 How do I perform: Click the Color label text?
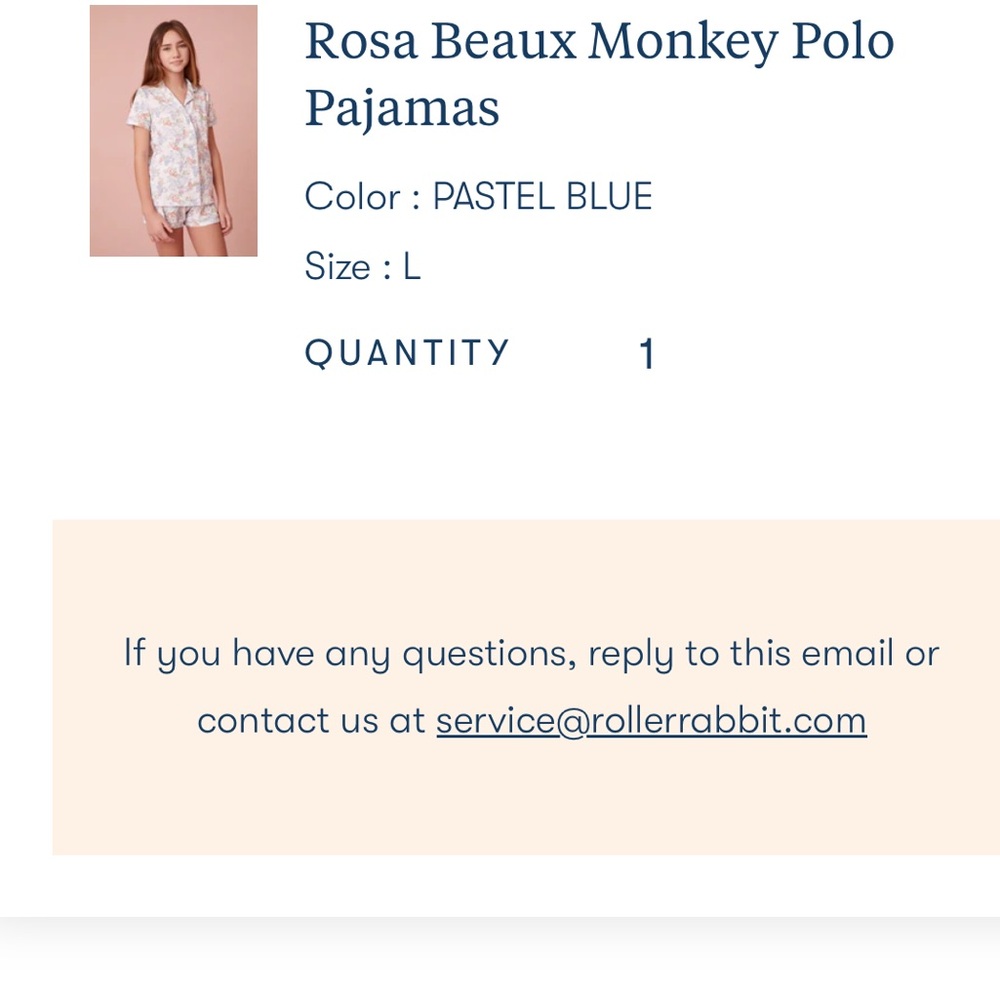pos(353,196)
